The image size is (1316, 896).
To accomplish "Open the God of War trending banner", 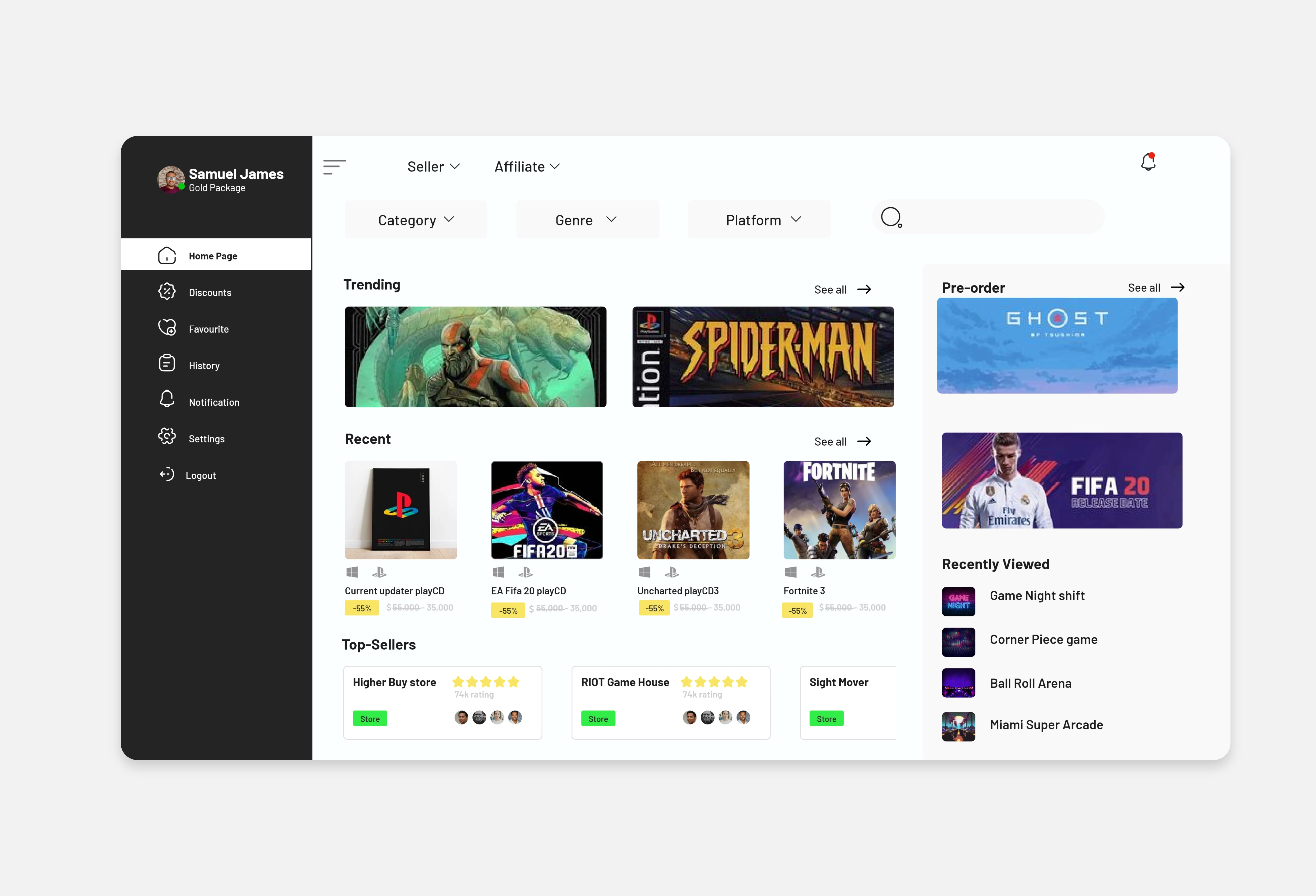I will [x=476, y=357].
